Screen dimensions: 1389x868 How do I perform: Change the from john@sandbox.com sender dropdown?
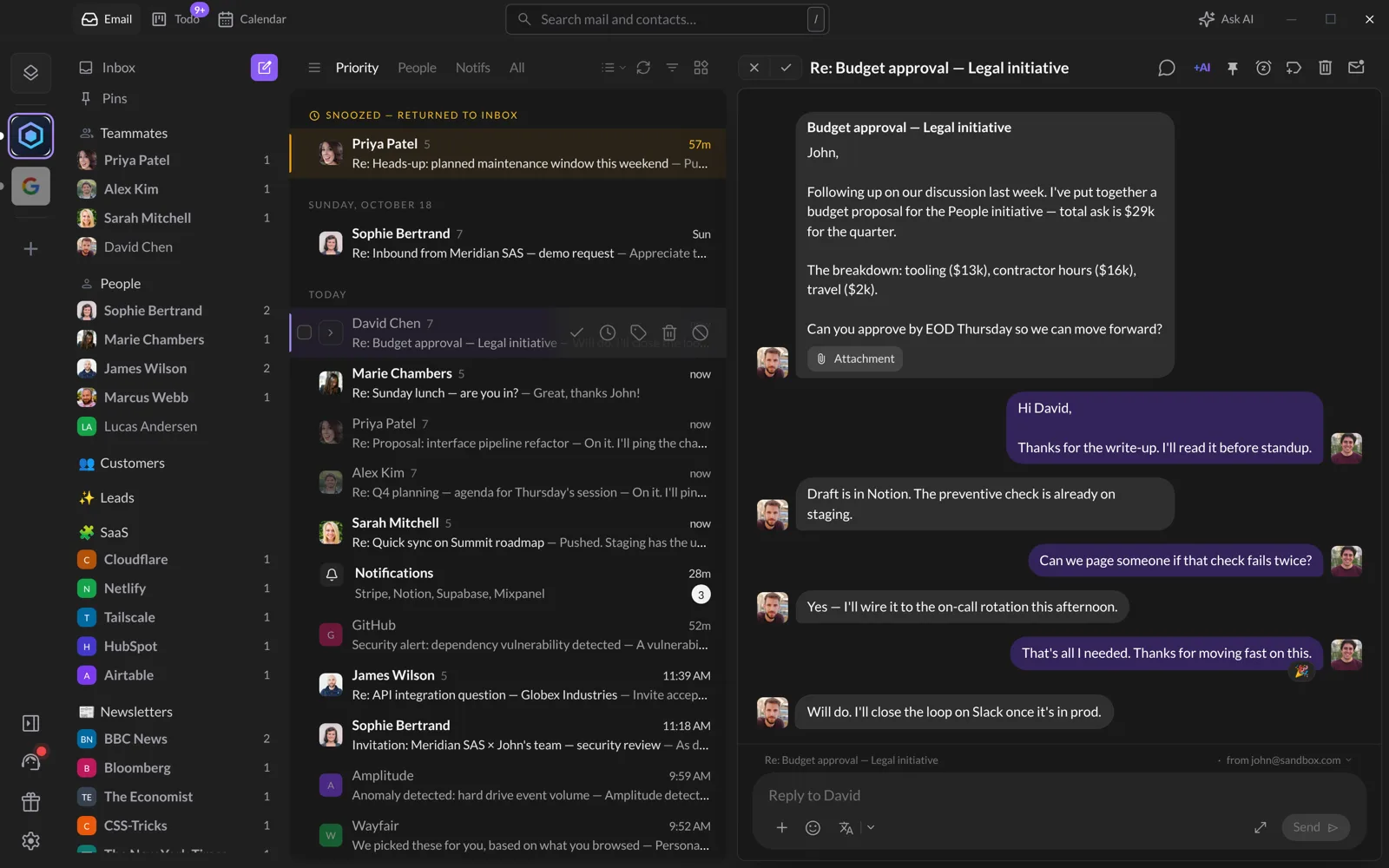coord(1288,760)
